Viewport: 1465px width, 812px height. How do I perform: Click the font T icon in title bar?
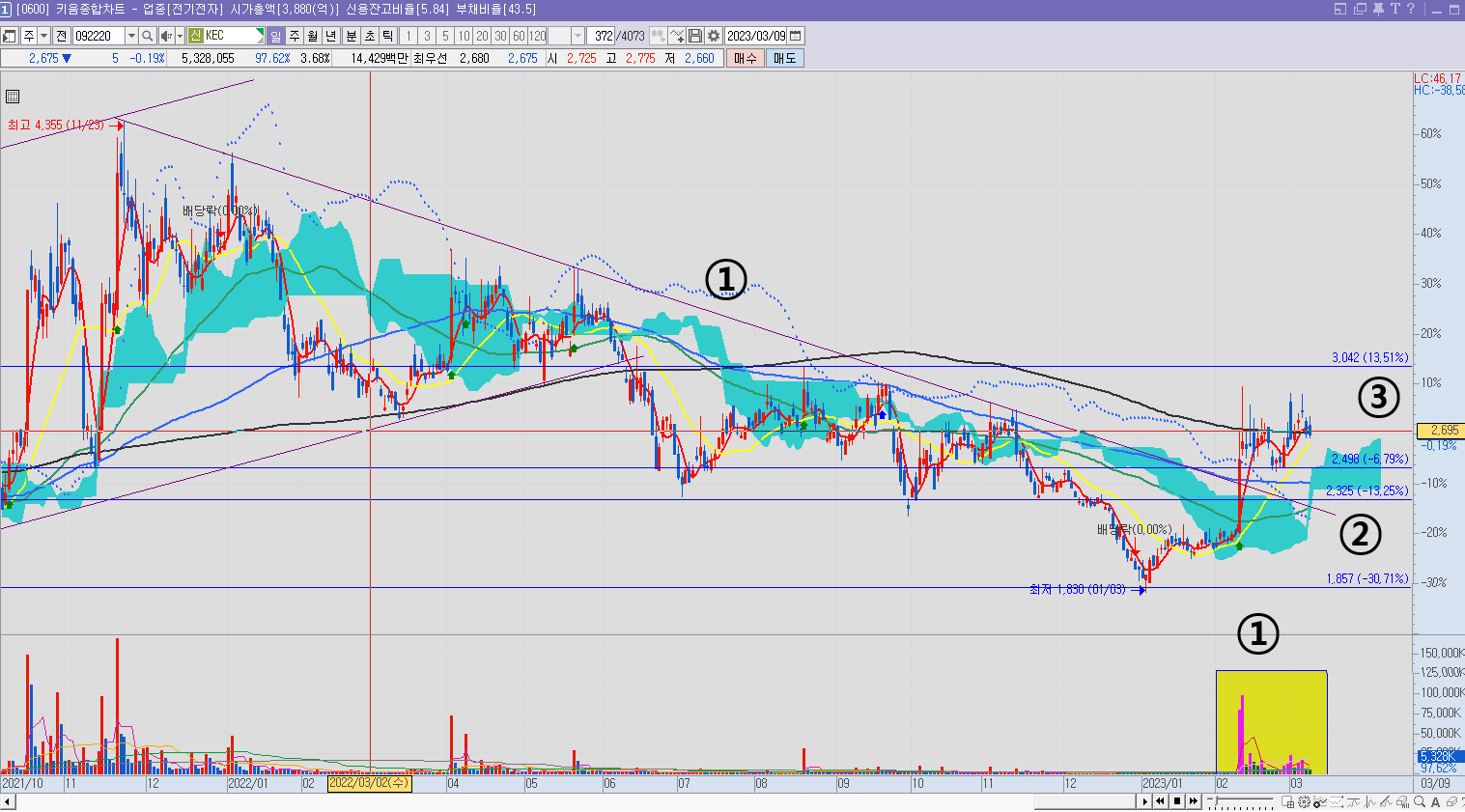pyautogui.click(x=1395, y=9)
